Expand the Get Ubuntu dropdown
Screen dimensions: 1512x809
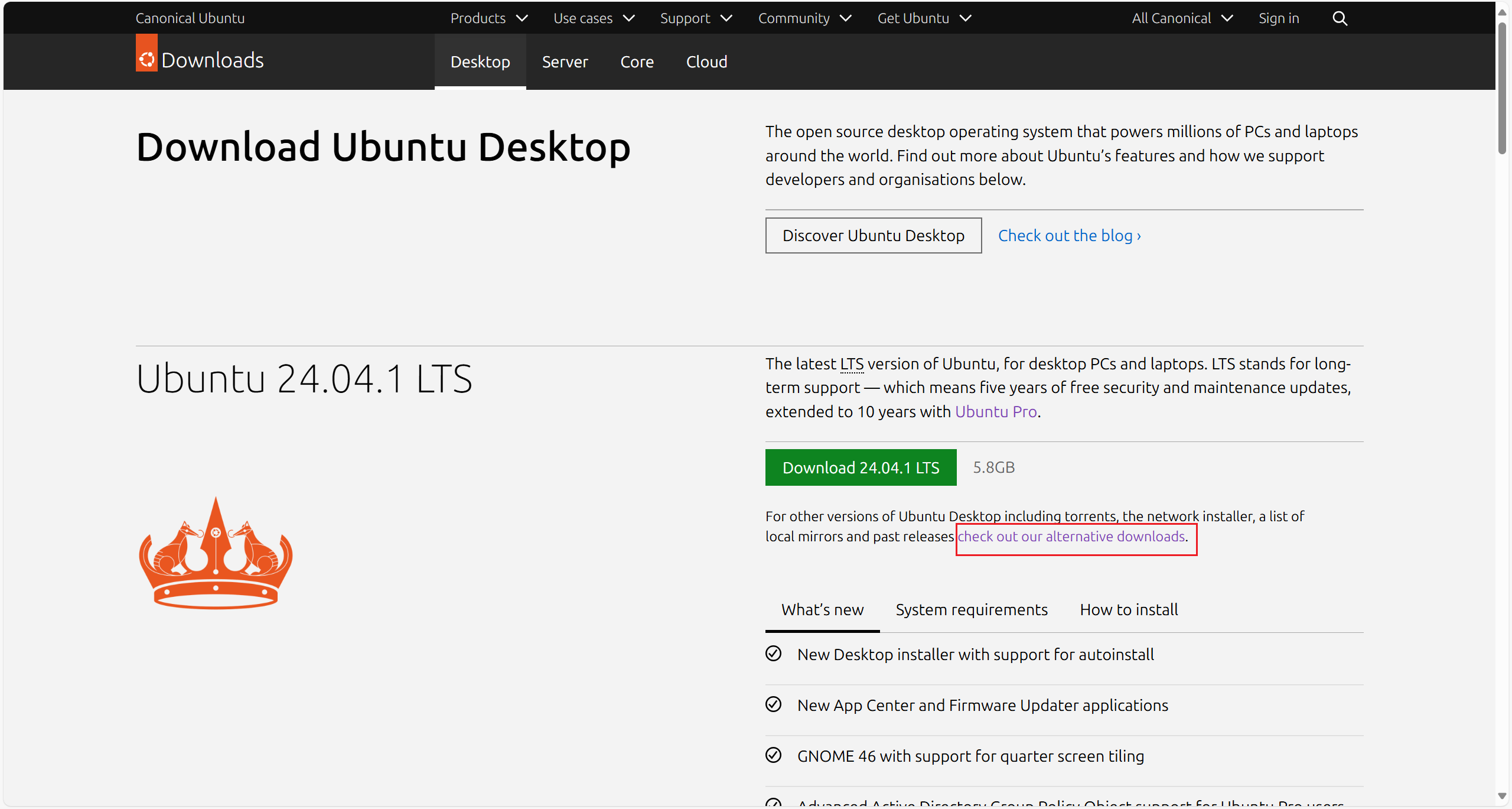click(x=924, y=18)
